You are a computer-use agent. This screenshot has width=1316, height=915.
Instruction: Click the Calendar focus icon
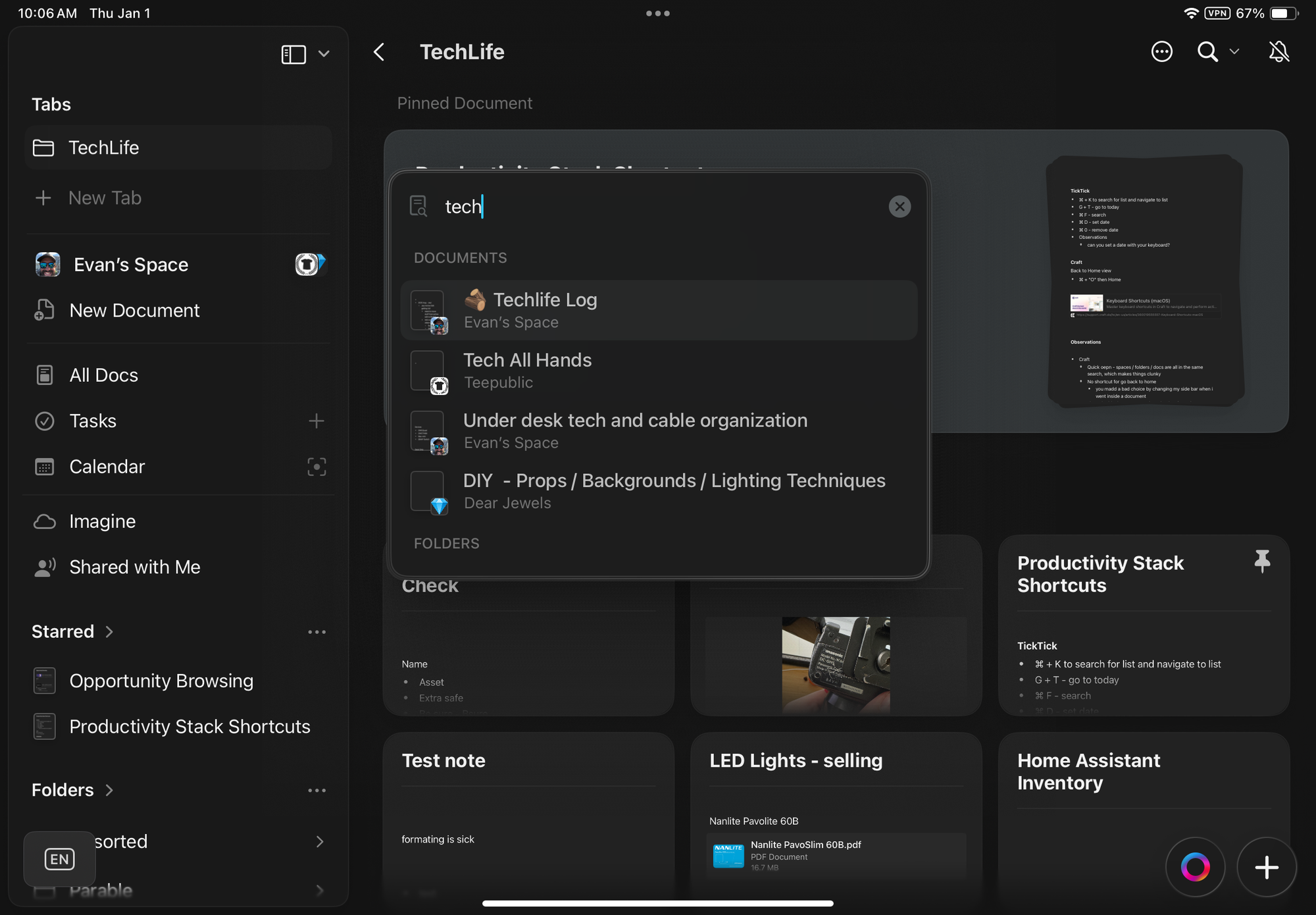coord(316,467)
